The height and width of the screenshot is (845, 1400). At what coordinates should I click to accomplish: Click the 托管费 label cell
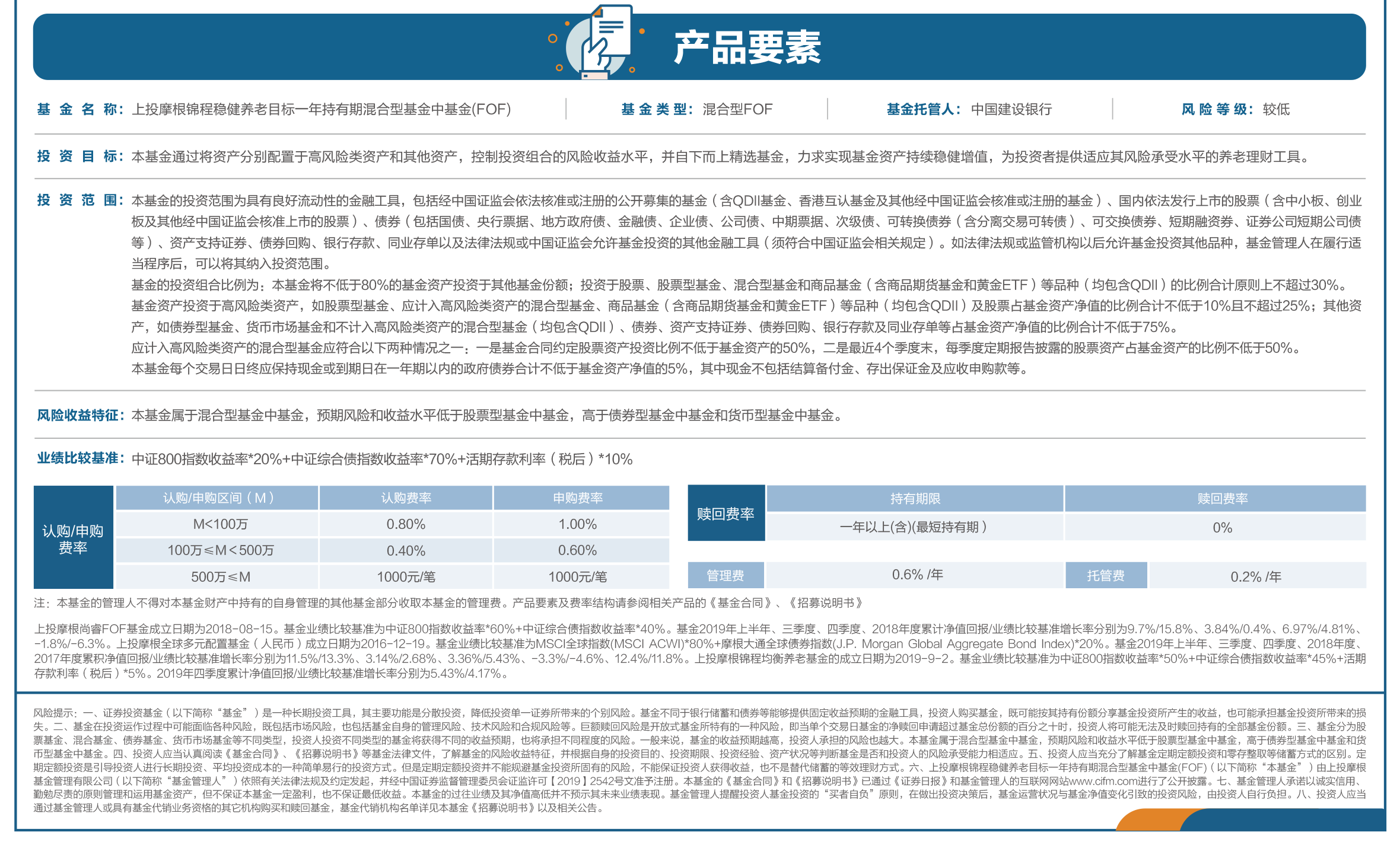click(x=1106, y=575)
